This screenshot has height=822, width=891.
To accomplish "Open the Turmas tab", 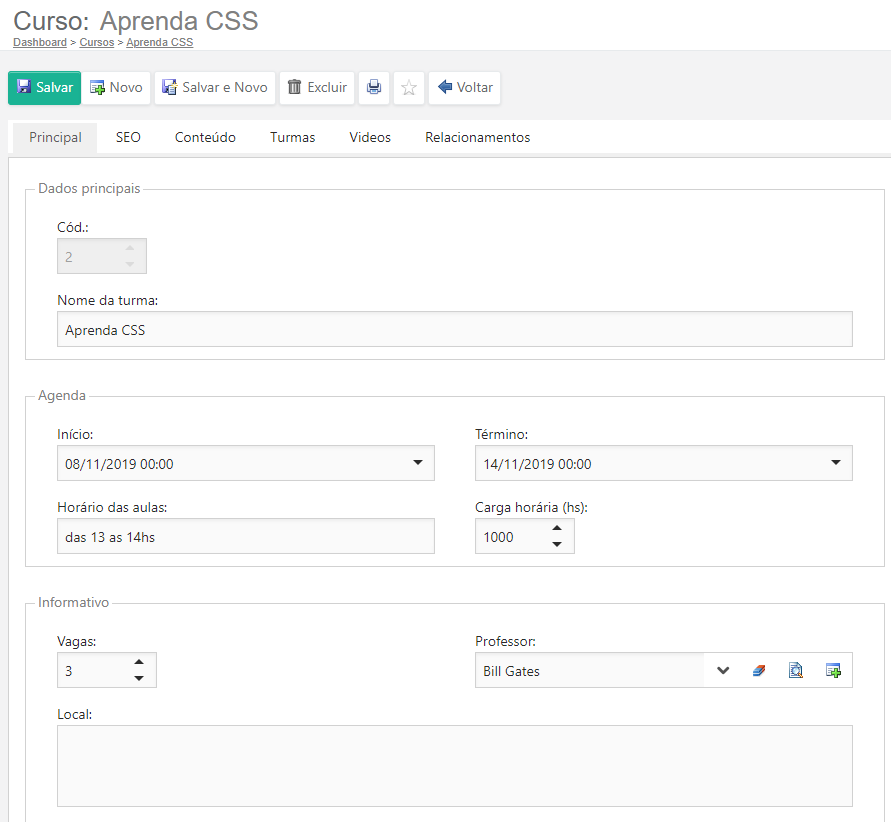I will tap(292, 138).
